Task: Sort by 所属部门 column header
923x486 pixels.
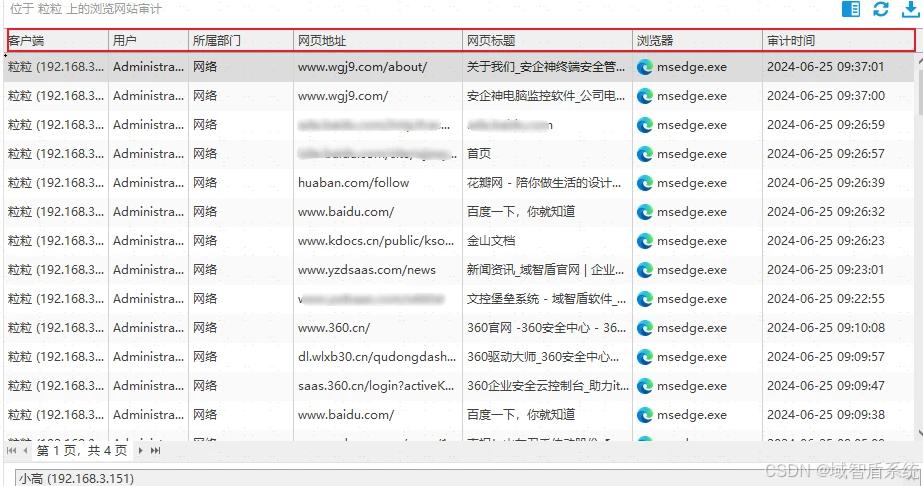Action: pyautogui.click(x=241, y=41)
